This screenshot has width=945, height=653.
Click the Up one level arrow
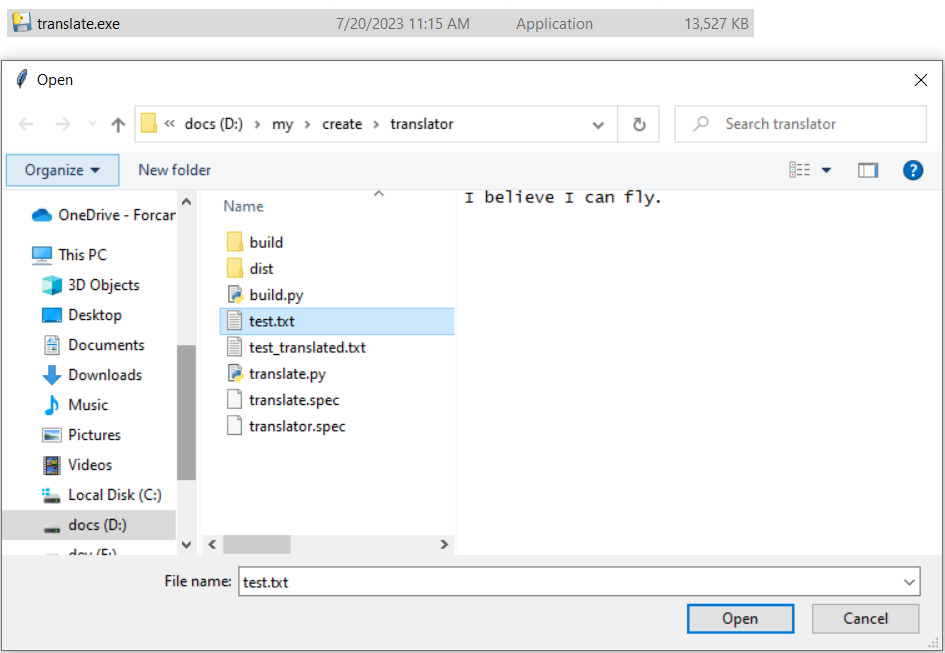(x=118, y=125)
